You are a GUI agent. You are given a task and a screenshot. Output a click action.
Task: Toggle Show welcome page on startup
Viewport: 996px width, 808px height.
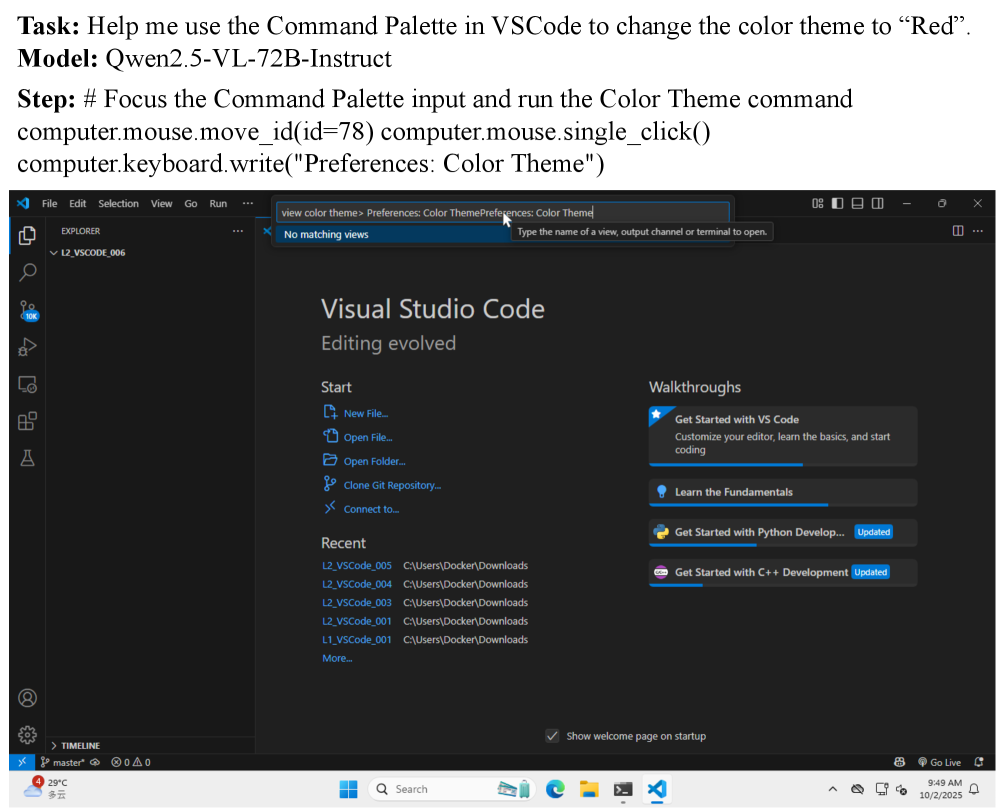pyautogui.click(x=552, y=736)
